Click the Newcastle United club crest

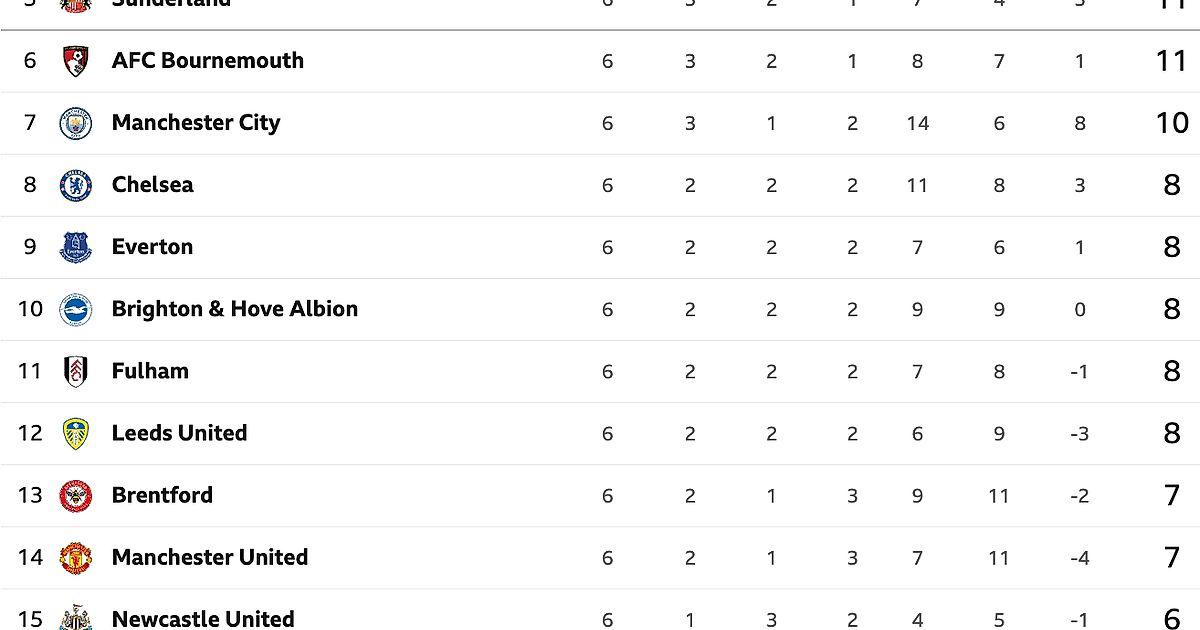[x=76, y=617]
